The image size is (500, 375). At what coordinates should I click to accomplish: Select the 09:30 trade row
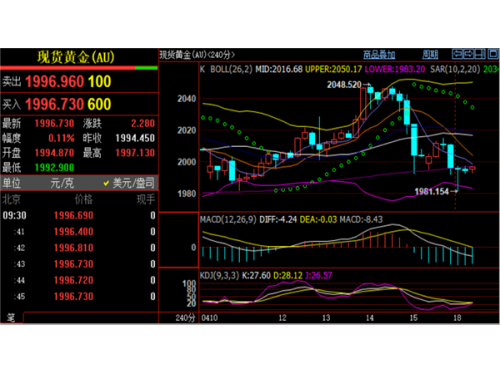click(x=79, y=215)
